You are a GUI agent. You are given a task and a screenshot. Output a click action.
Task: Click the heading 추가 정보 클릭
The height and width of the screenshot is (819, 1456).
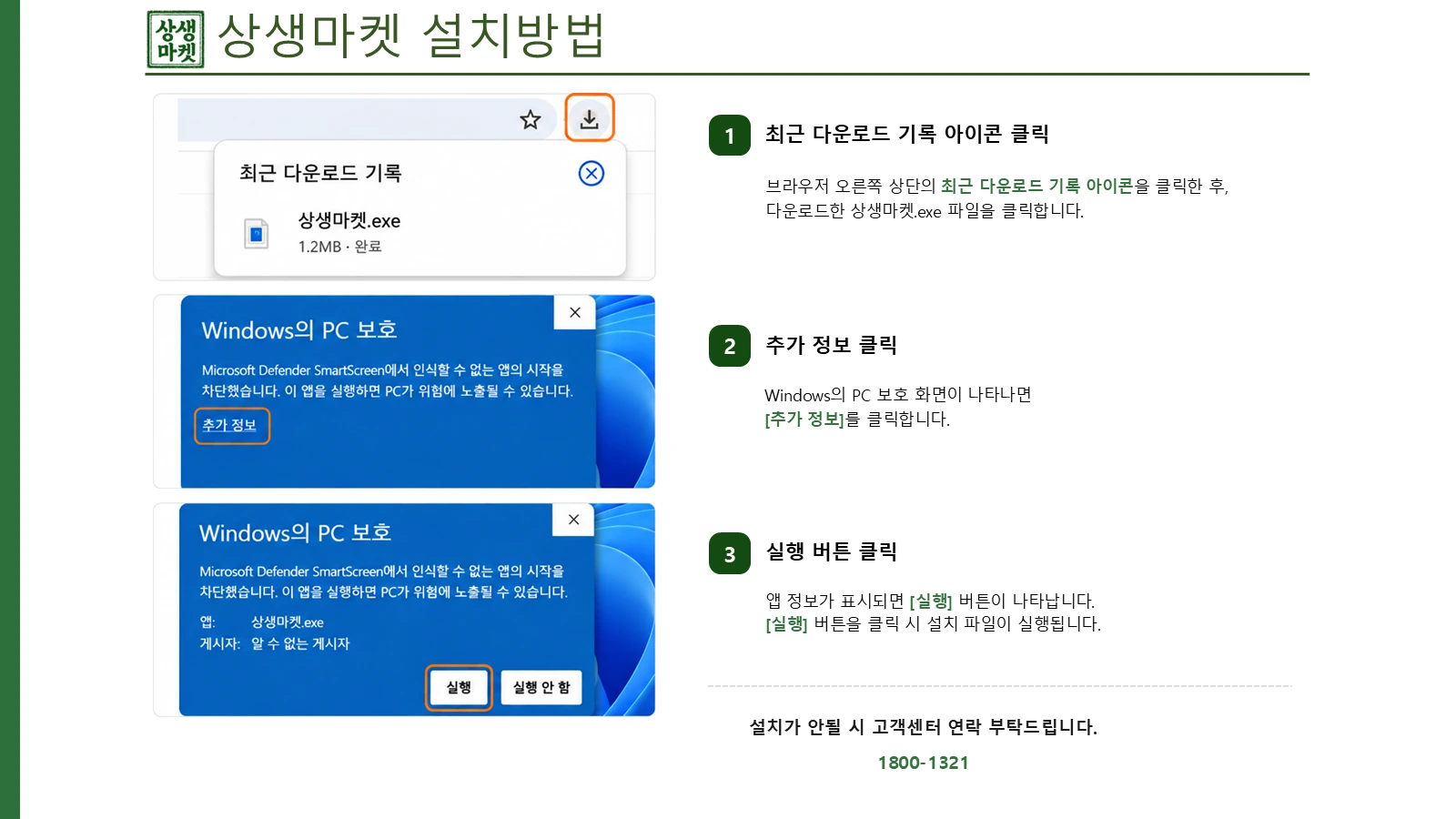[x=832, y=345]
